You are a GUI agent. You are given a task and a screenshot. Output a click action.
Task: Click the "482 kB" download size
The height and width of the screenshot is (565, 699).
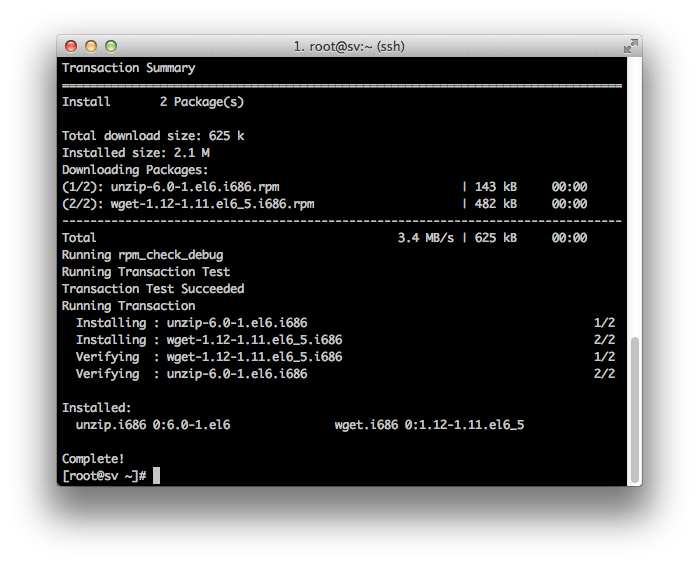496,204
